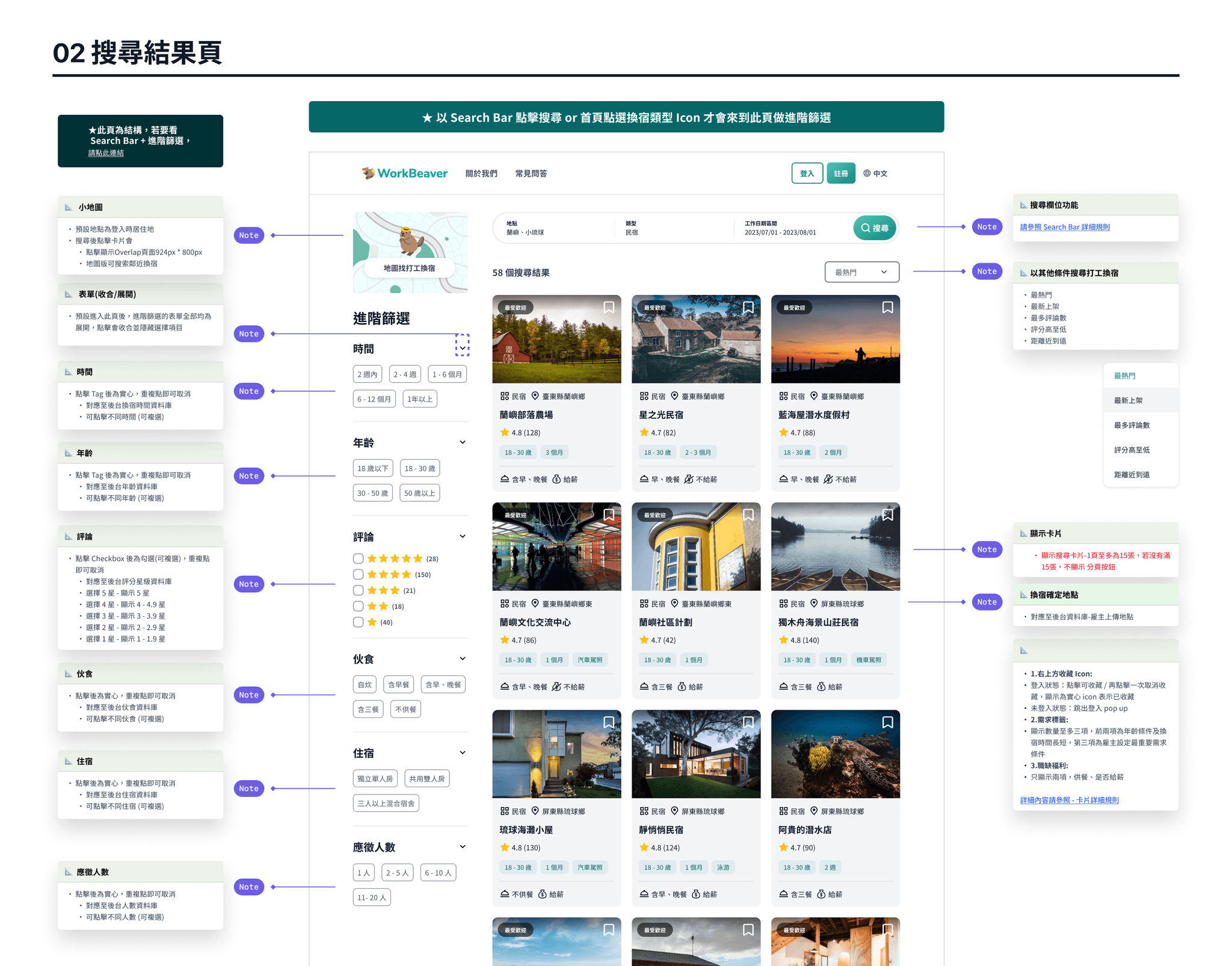Open the 請參照 Search Bar 詳細規則 link

[x=1064, y=227]
